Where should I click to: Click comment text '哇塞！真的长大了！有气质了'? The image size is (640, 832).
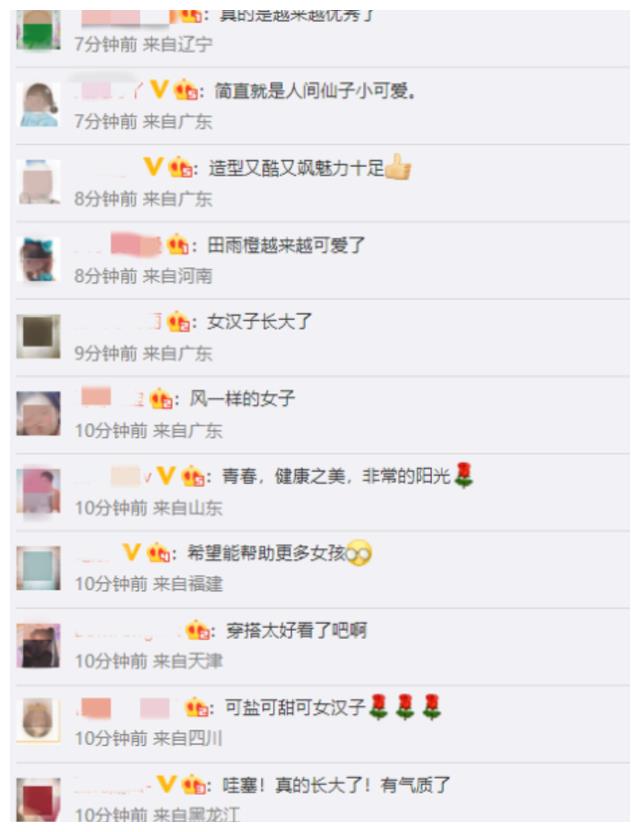tap(336, 785)
